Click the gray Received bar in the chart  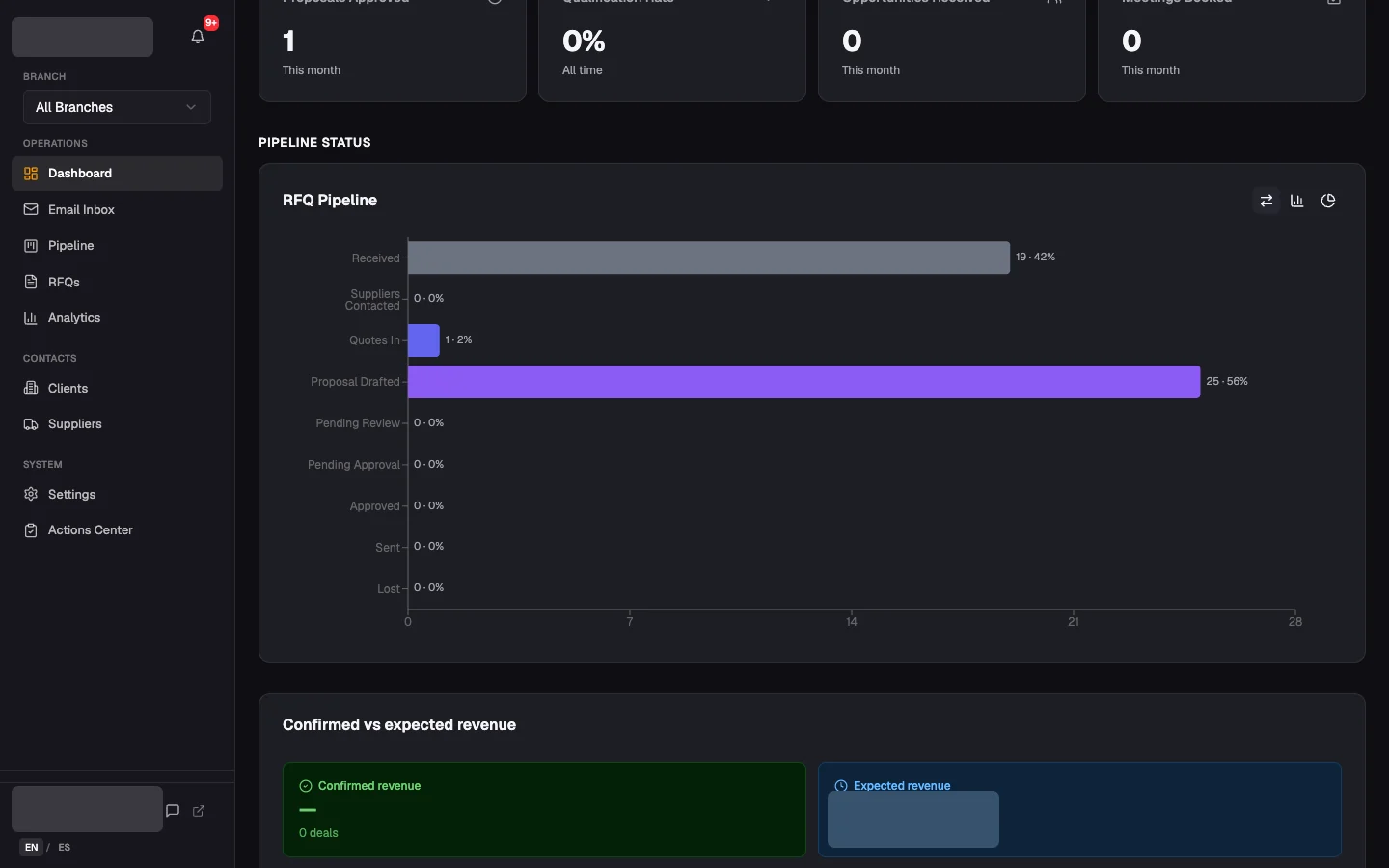tap(709, 258)
